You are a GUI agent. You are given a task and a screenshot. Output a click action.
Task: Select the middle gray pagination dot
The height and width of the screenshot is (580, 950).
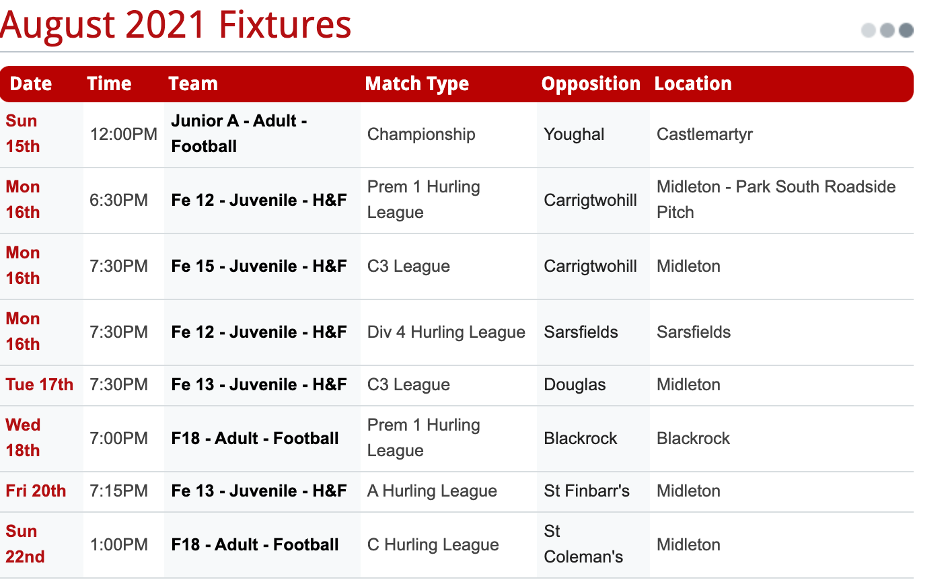887,30
